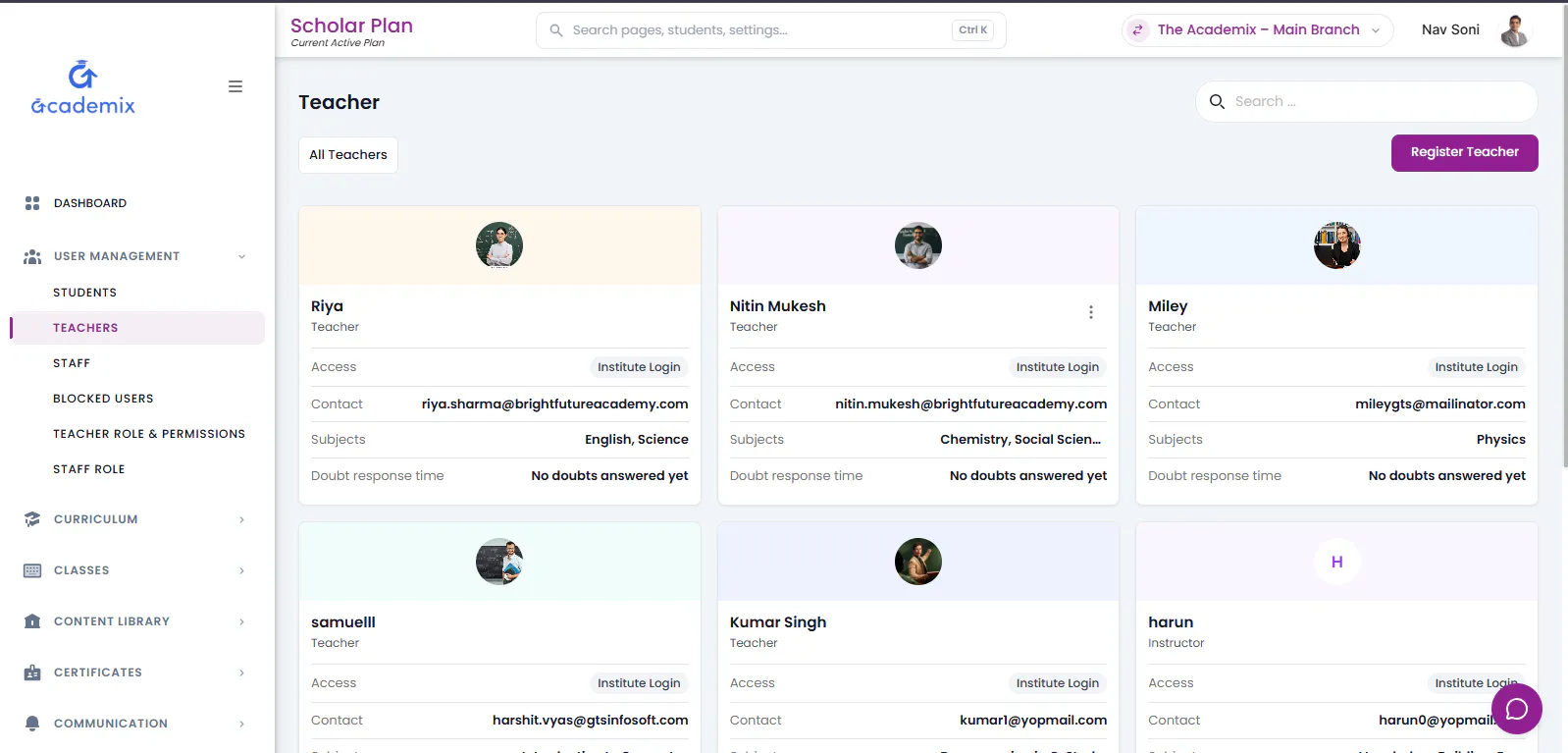Collapse the User Management section chevron

241,257
